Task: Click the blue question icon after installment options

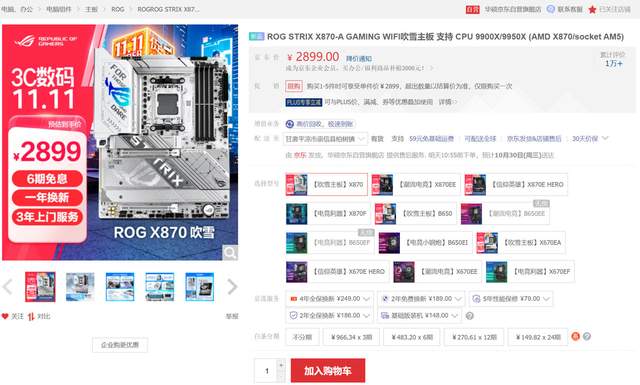Action: click(x=587, y=336)
